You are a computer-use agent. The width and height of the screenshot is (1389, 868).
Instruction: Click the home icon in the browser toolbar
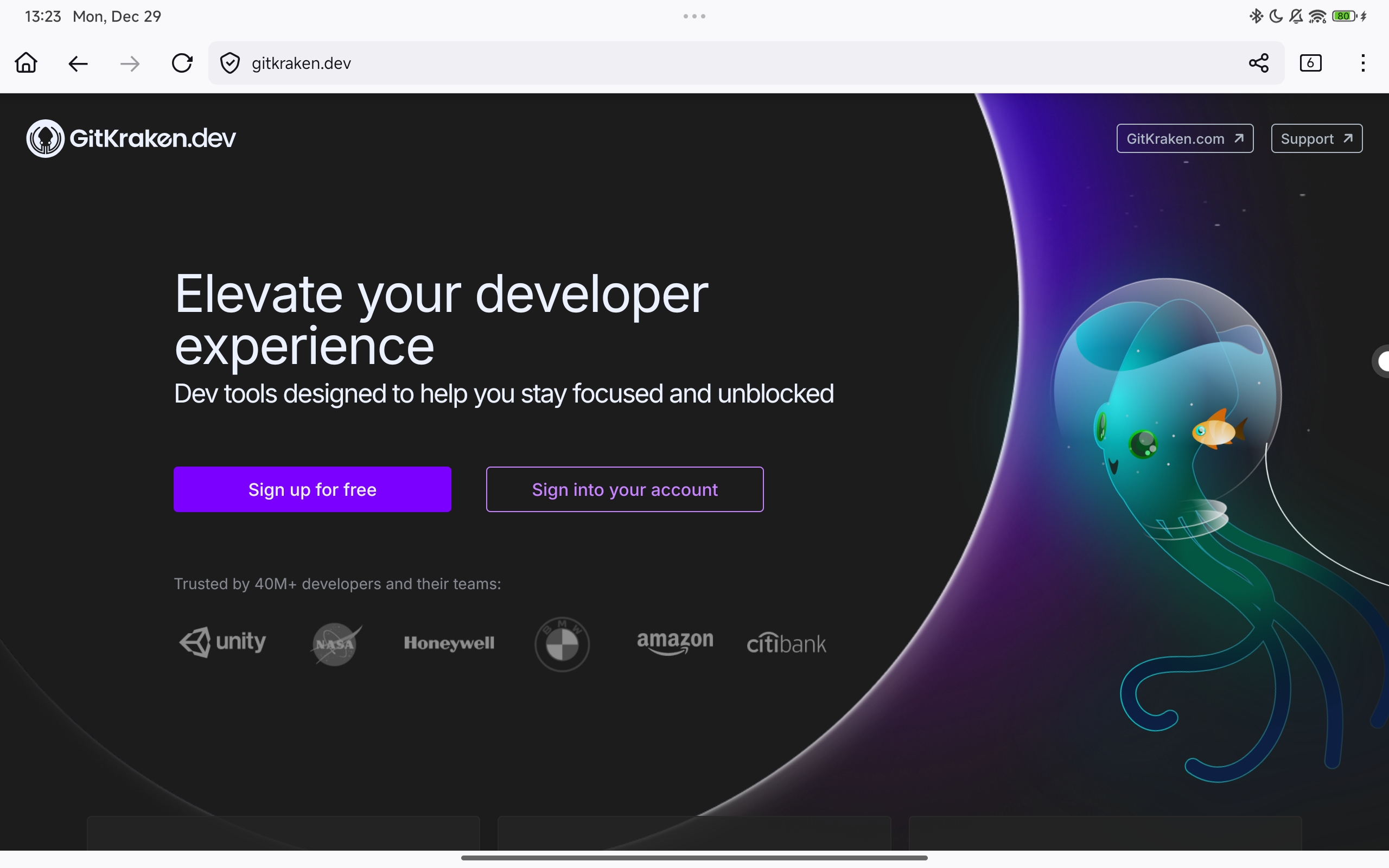tap(26, 63)
